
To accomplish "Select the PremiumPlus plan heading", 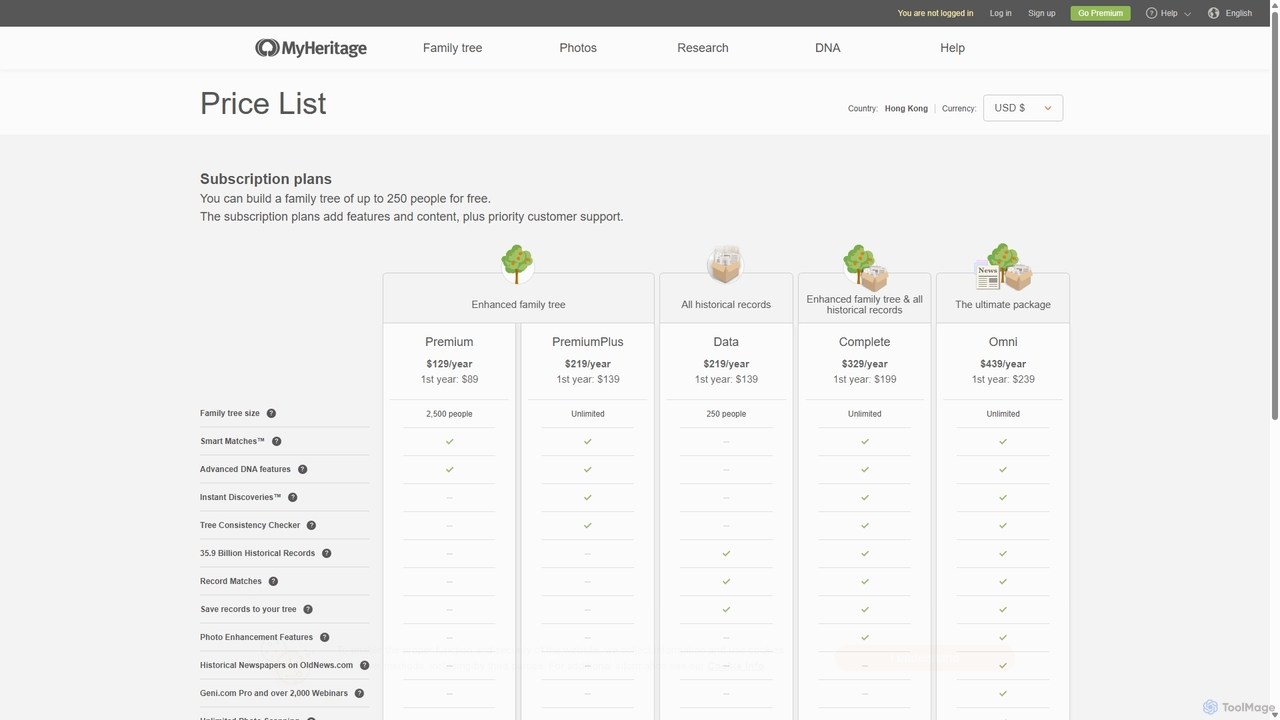I will tap(588, 342).
